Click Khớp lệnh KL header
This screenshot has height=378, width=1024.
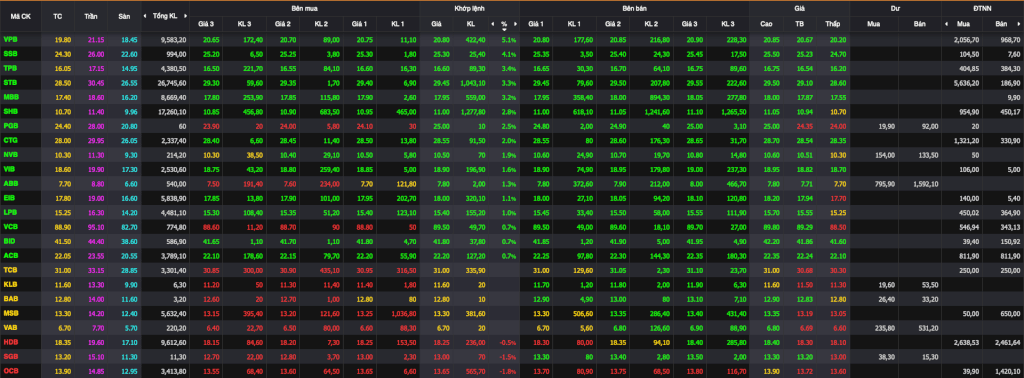[471, 24]
